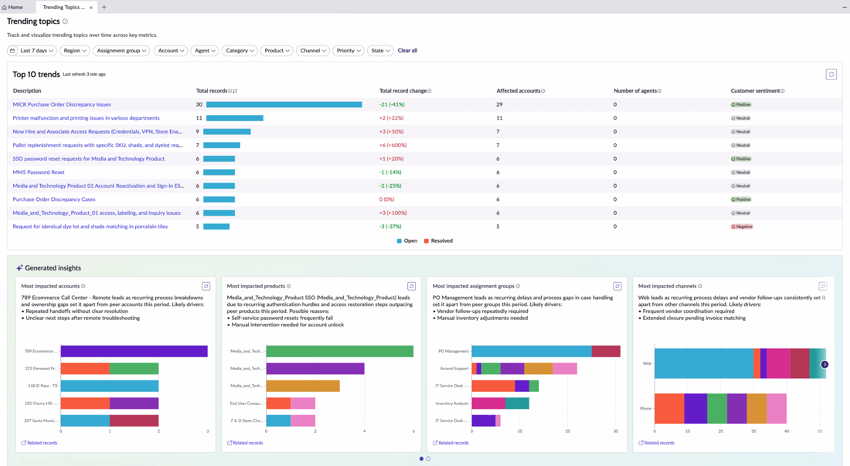The width and height of the screenshot is (850, 466).
Task: Open the Product filter dropdown
Action: tap(277, 50)
